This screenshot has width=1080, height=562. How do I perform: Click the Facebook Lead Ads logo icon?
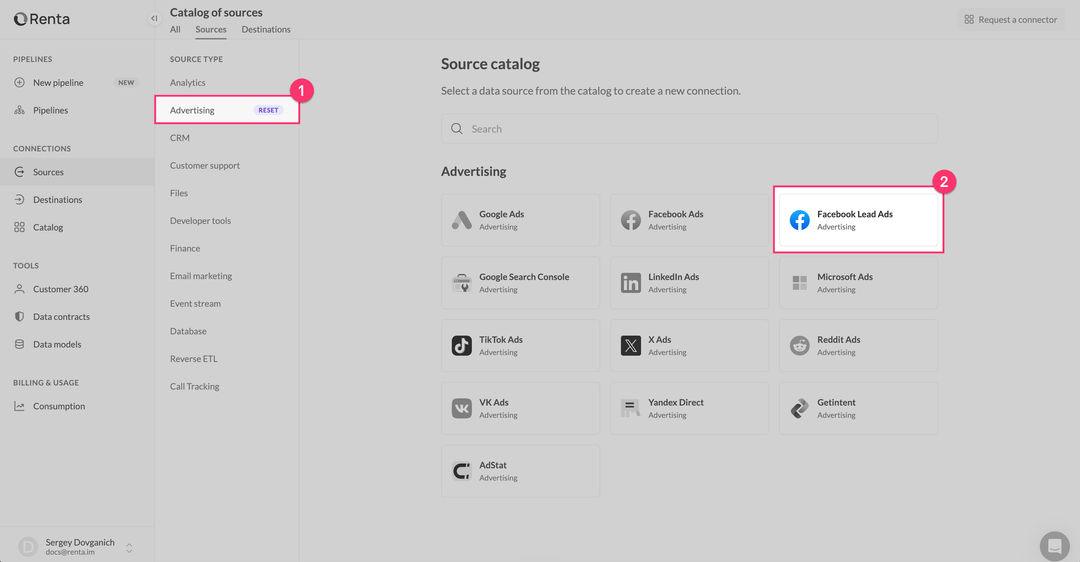click(800, 220)
